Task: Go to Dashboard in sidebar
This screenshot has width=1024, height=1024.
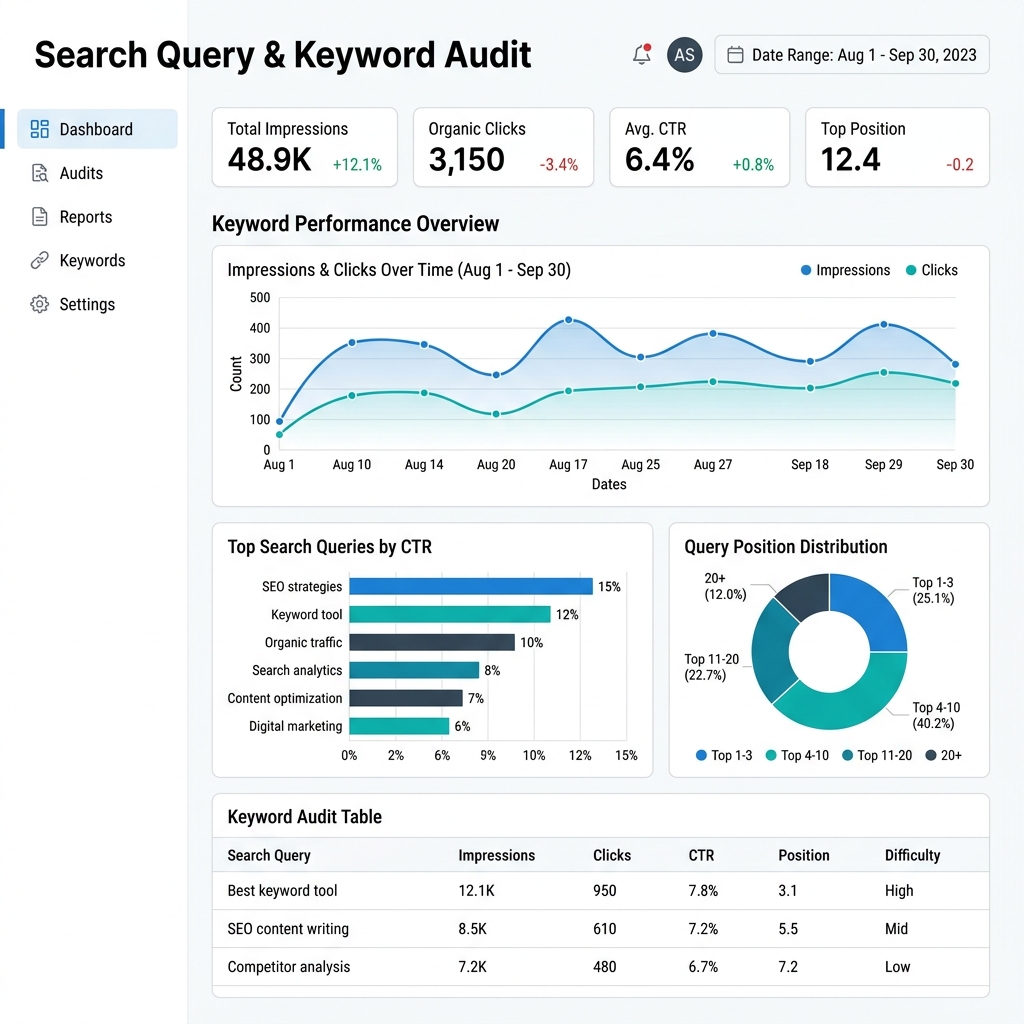Action: pyautogui.click(x=97, y=129)
